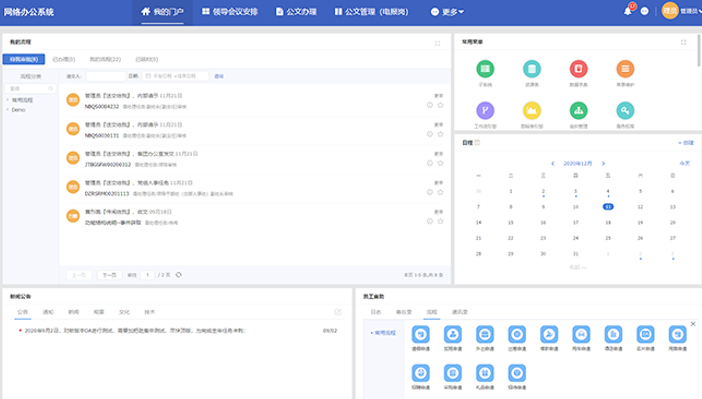Image resolution: width=702 pixels, height=399 pixels.
Task: Go to the next month in calendar
Action: (604, 163)
